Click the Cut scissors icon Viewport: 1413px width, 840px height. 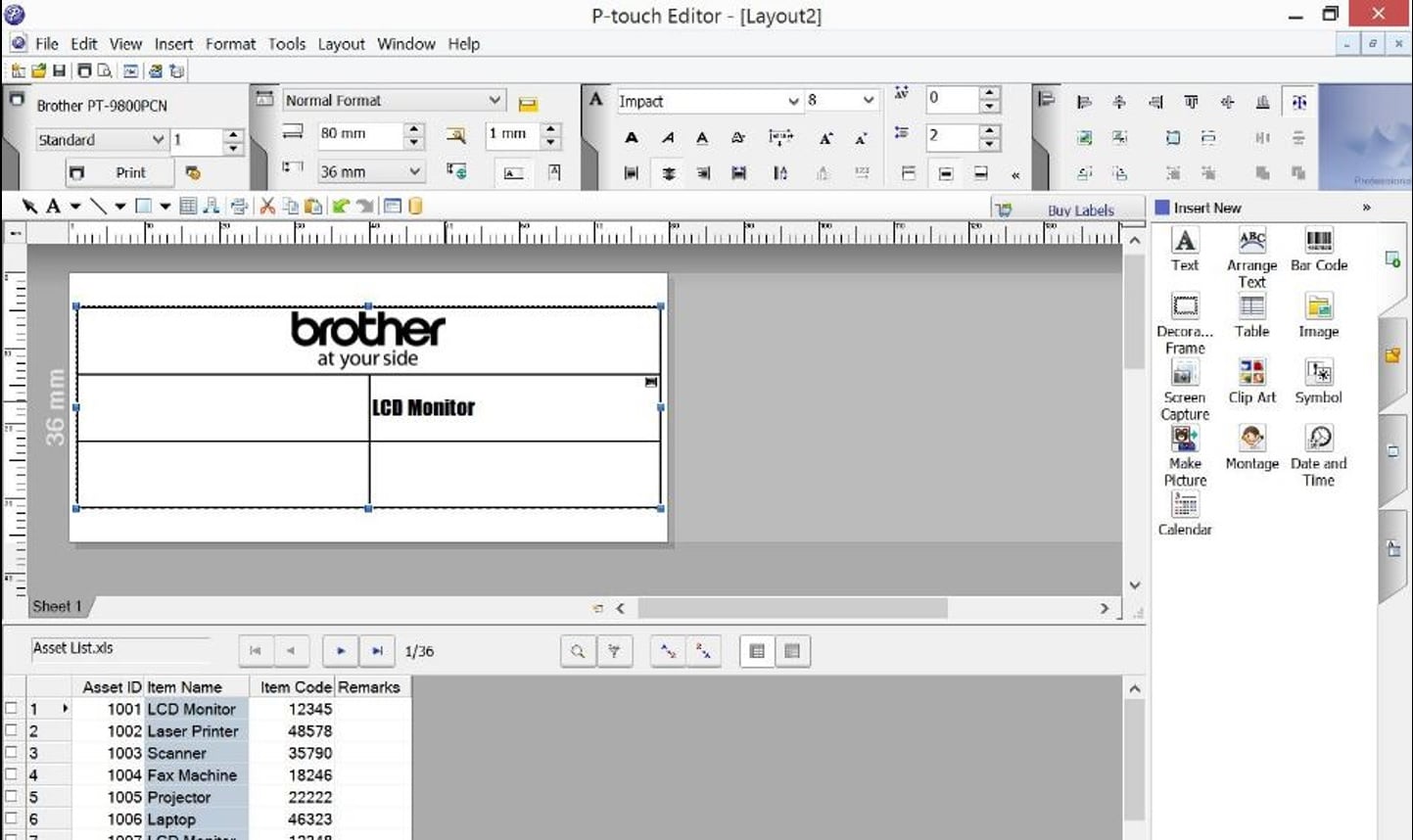[266, 206]
